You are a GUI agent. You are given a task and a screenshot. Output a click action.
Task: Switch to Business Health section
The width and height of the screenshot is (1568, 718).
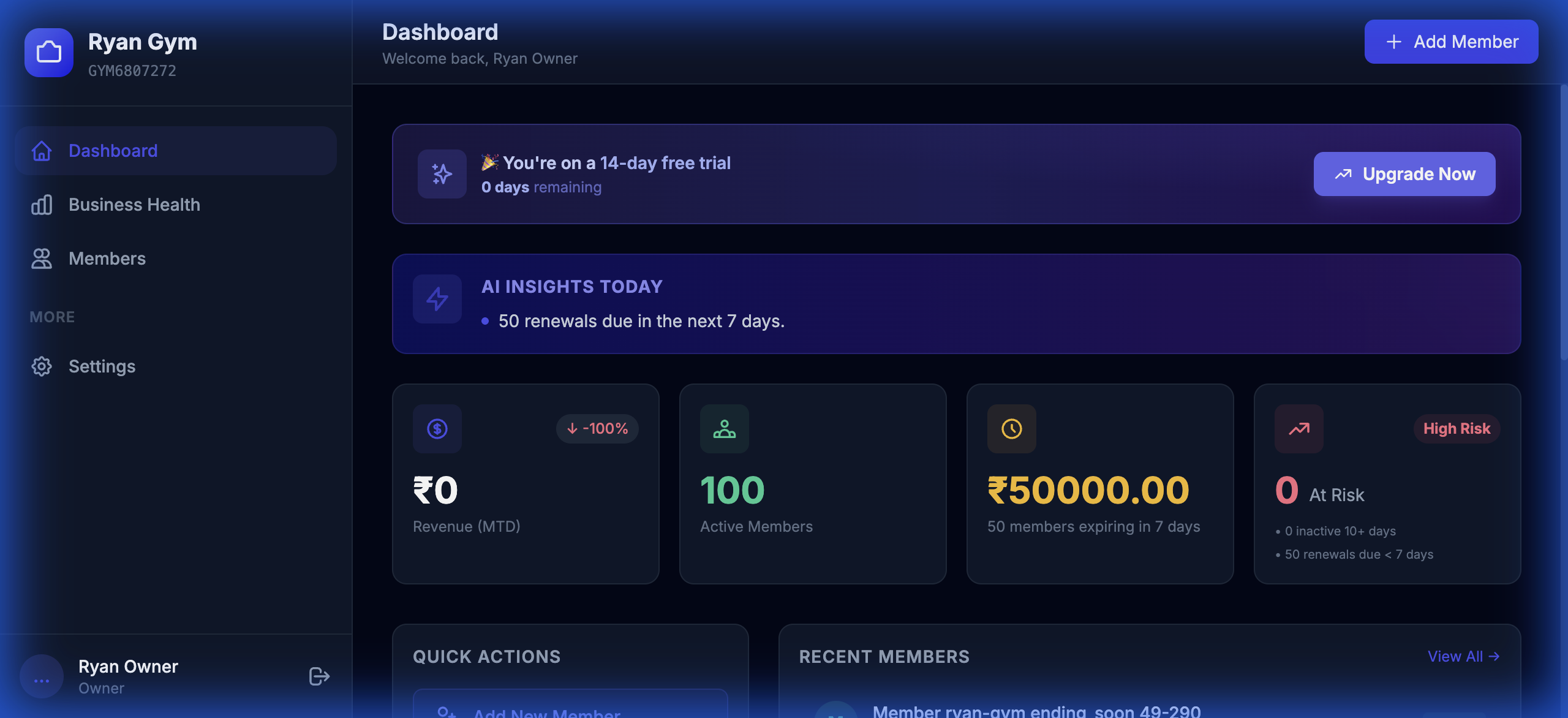coord(134,205)
